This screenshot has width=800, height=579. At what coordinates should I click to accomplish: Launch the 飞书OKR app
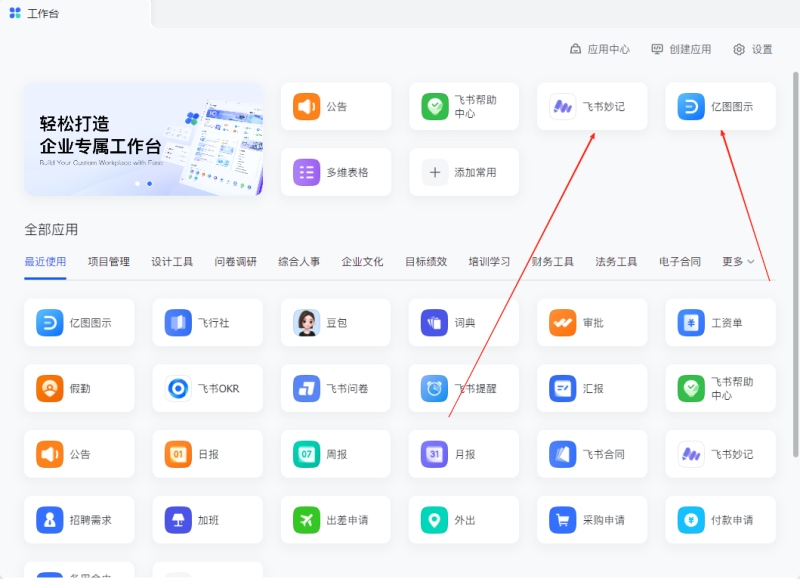click(x=207, y=388)
